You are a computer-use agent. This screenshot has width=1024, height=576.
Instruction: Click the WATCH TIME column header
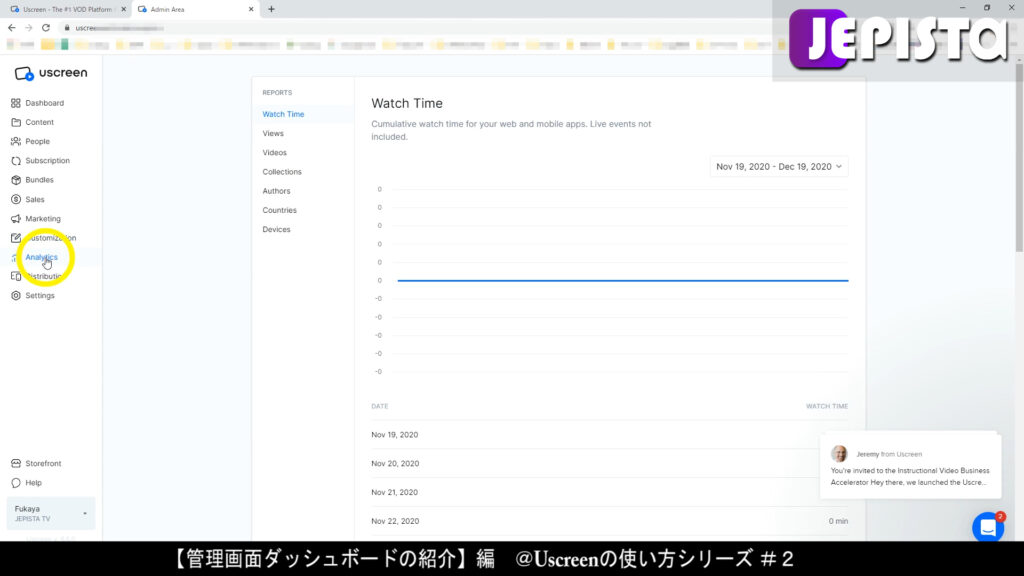(827, 406)
